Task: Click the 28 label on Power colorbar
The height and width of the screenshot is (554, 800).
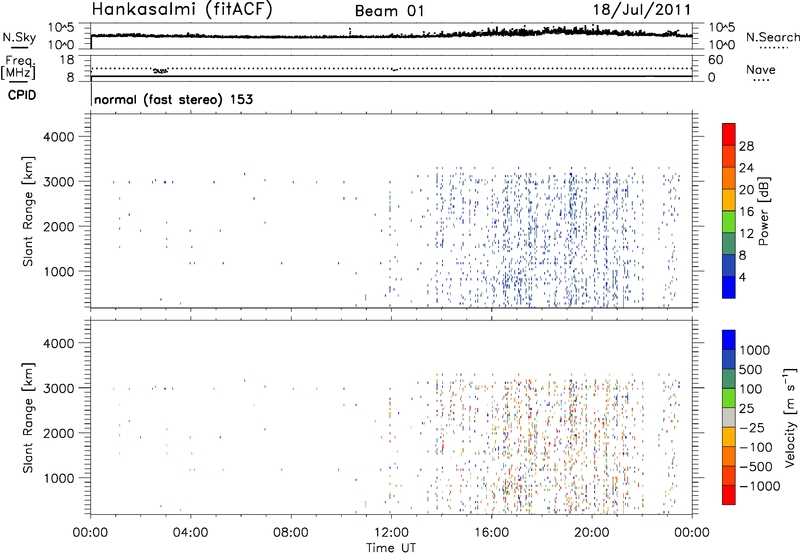Action: pyautogui.click(x=746, y=146)
